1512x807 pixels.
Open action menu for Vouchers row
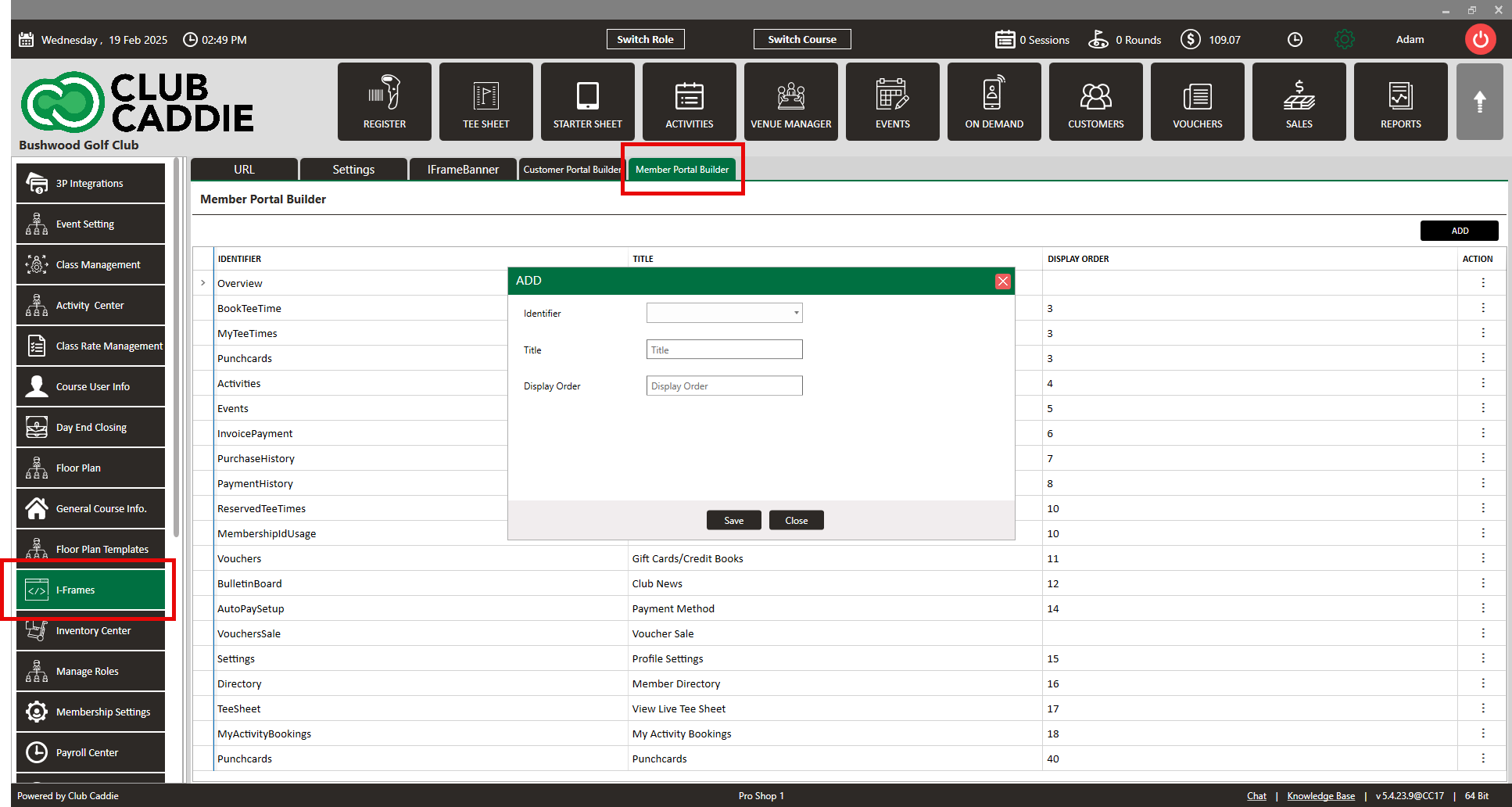[1483, 558]
